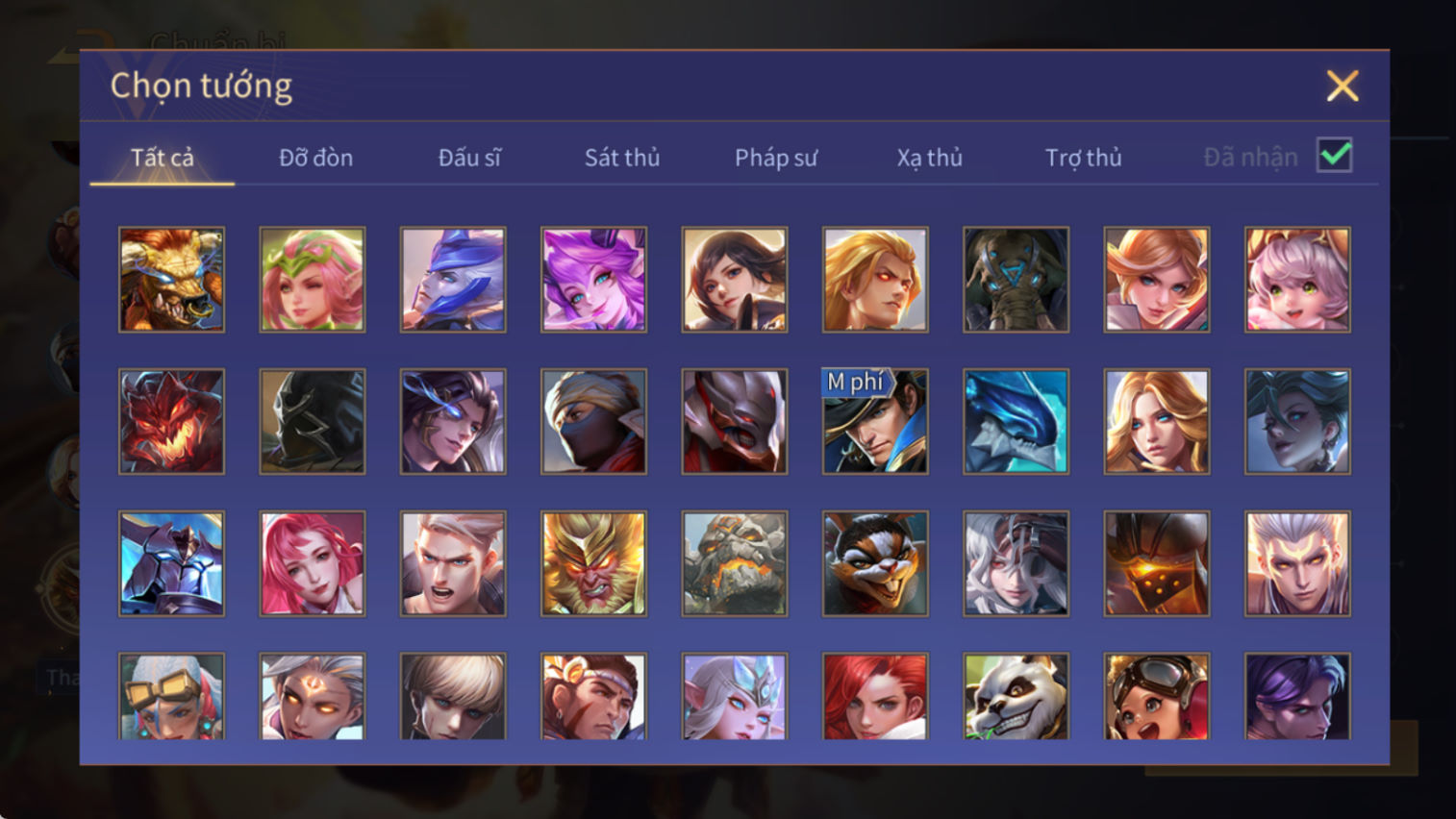
Task: Pick the raccoon hero portrait
Action: [x=875, y=563]
